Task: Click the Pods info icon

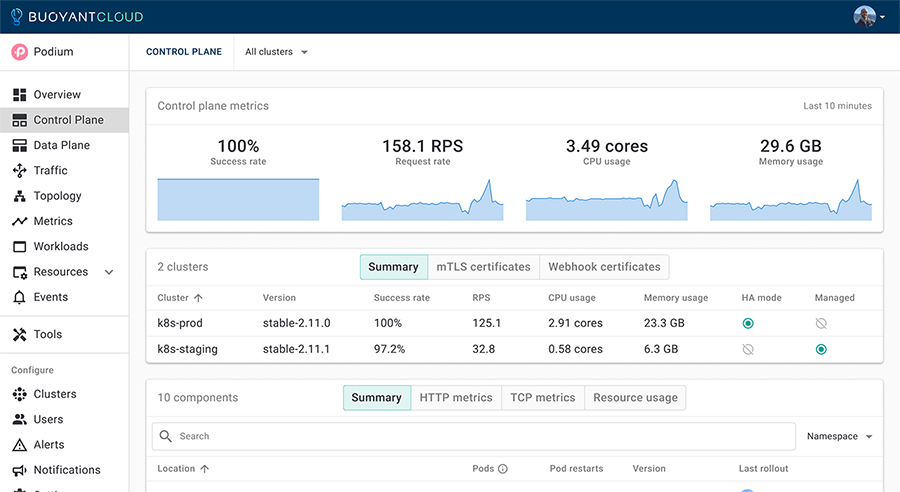Action: [503, 469]
